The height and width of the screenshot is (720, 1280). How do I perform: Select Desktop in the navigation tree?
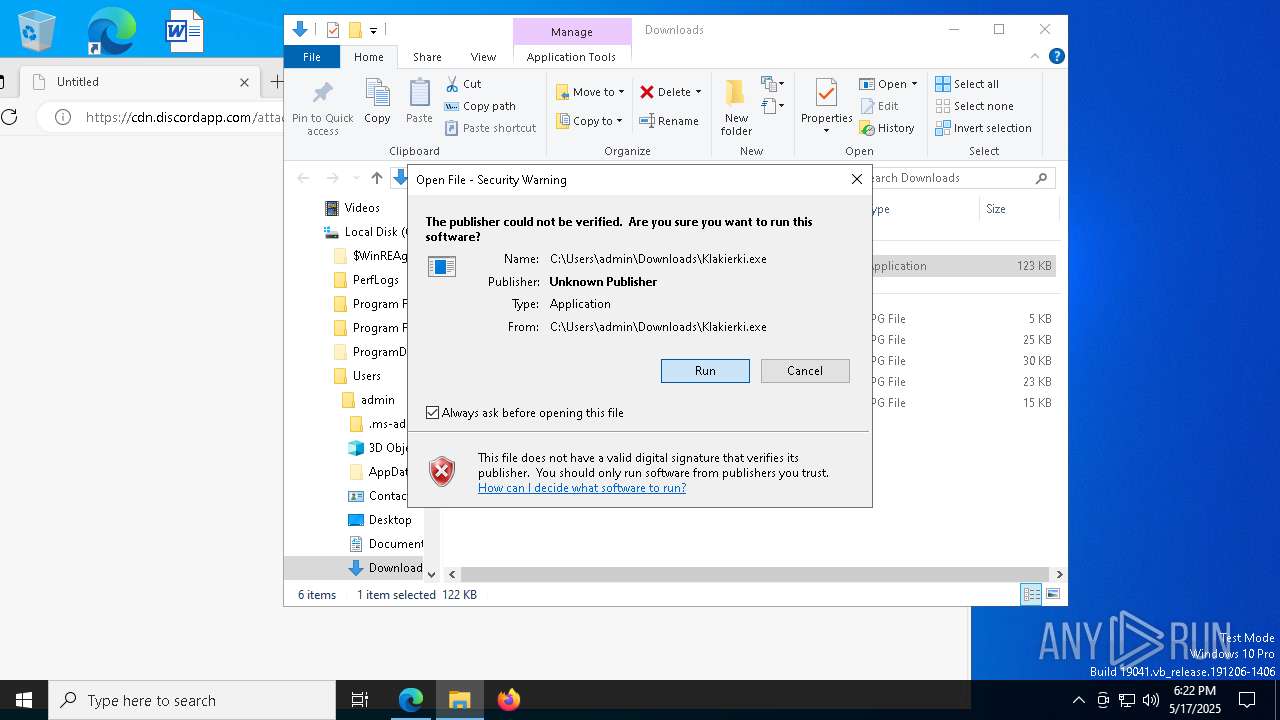point(379,520)
